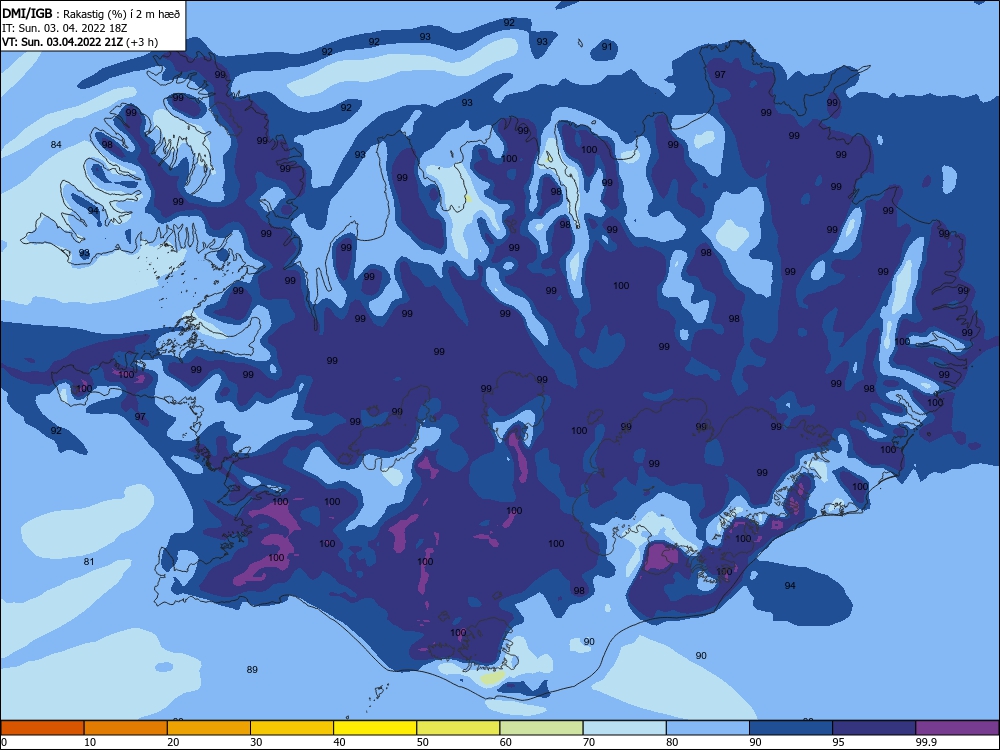Click the legend tick label "95"
This screenshot has height=750, width=1000.
839,742
